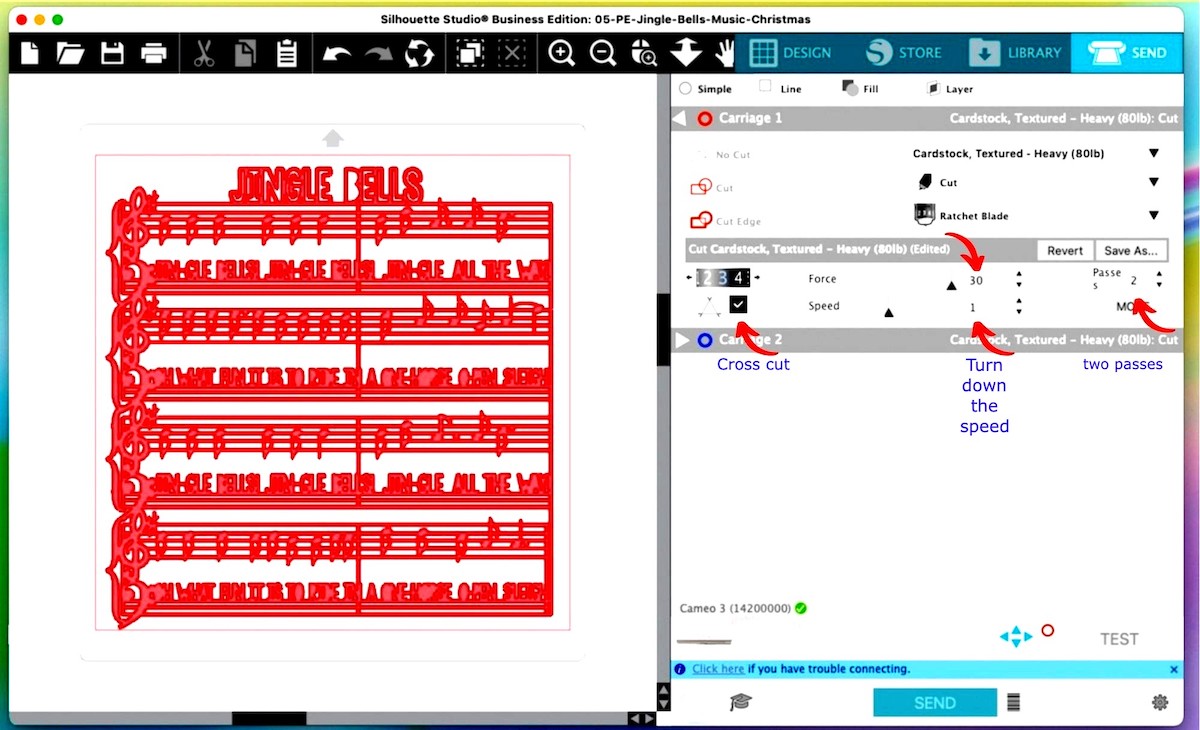The height and width of the screenshot is (730, 1200).
Task: Enable the Line checkbox
Action: [x=765, y=87]
